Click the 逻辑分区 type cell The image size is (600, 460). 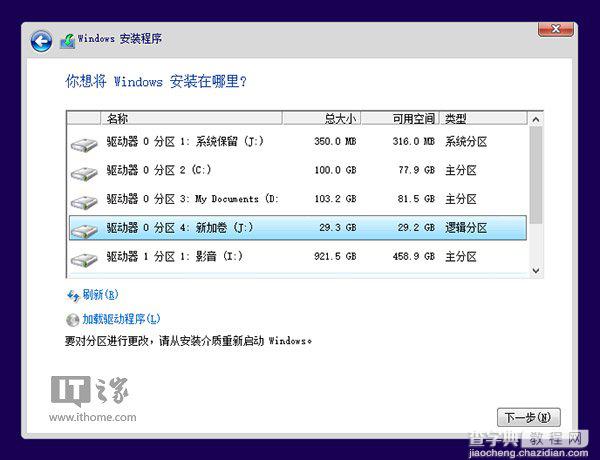(466, 228)
